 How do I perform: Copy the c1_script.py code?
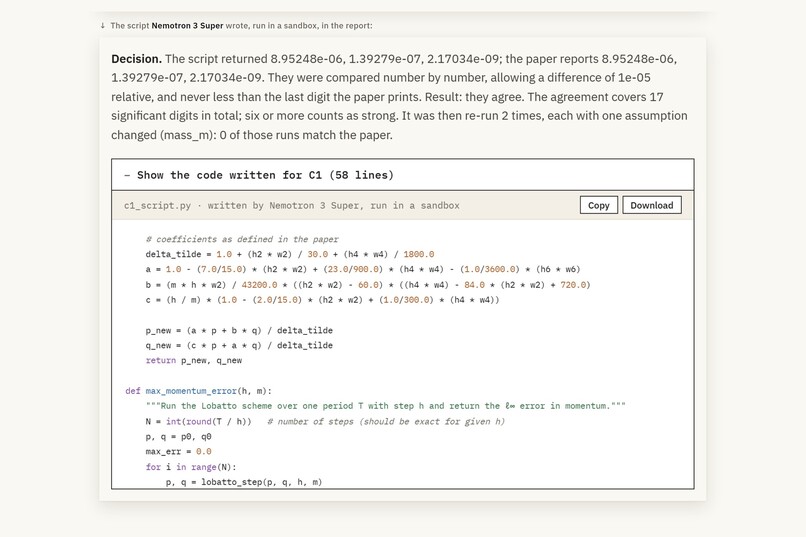coord(598,205)
